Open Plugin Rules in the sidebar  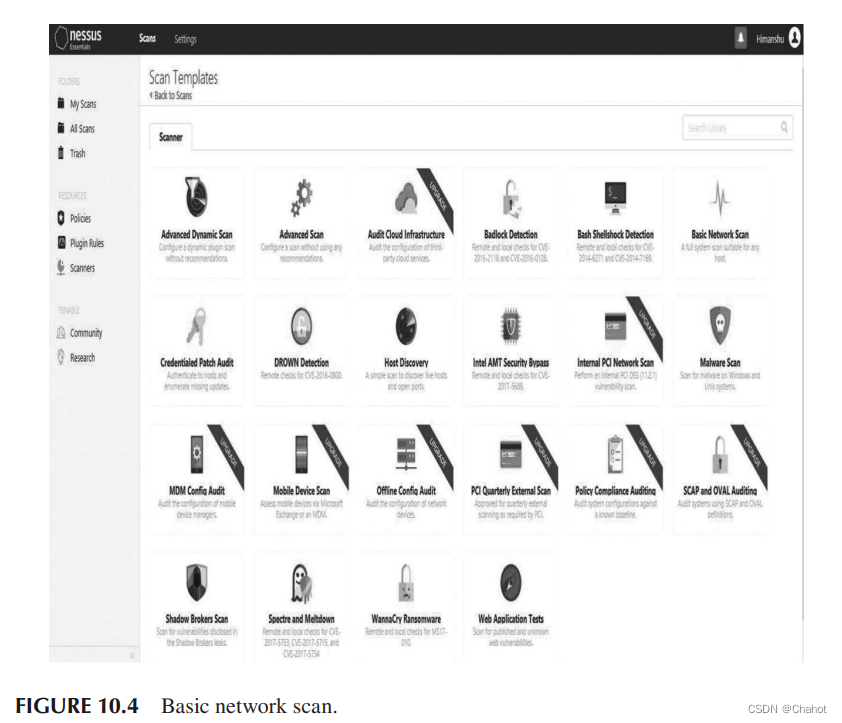81,243
